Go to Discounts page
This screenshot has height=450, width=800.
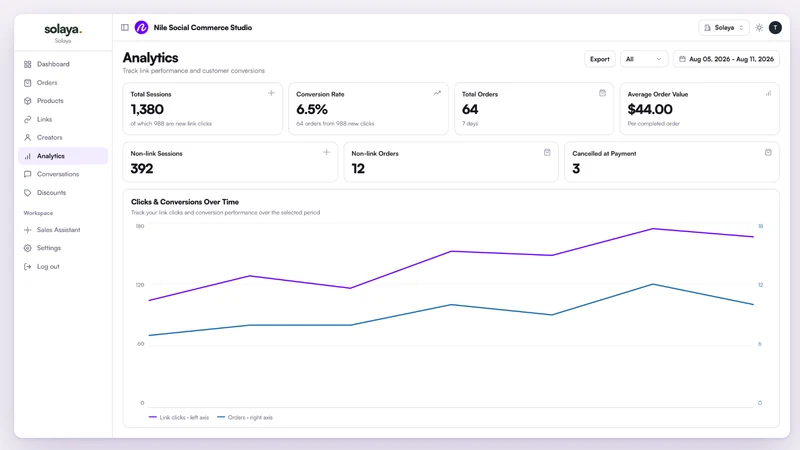coord(63,193)
